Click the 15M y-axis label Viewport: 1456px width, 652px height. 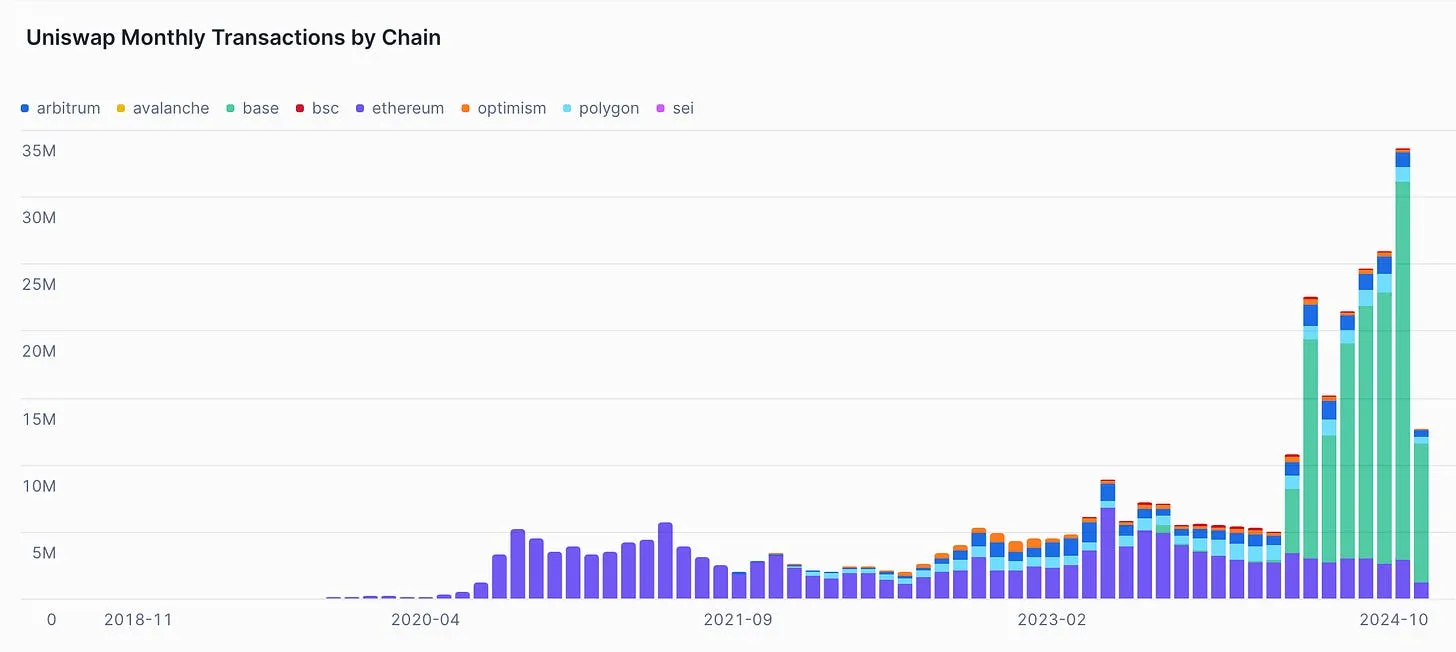[x=38, y=418]
